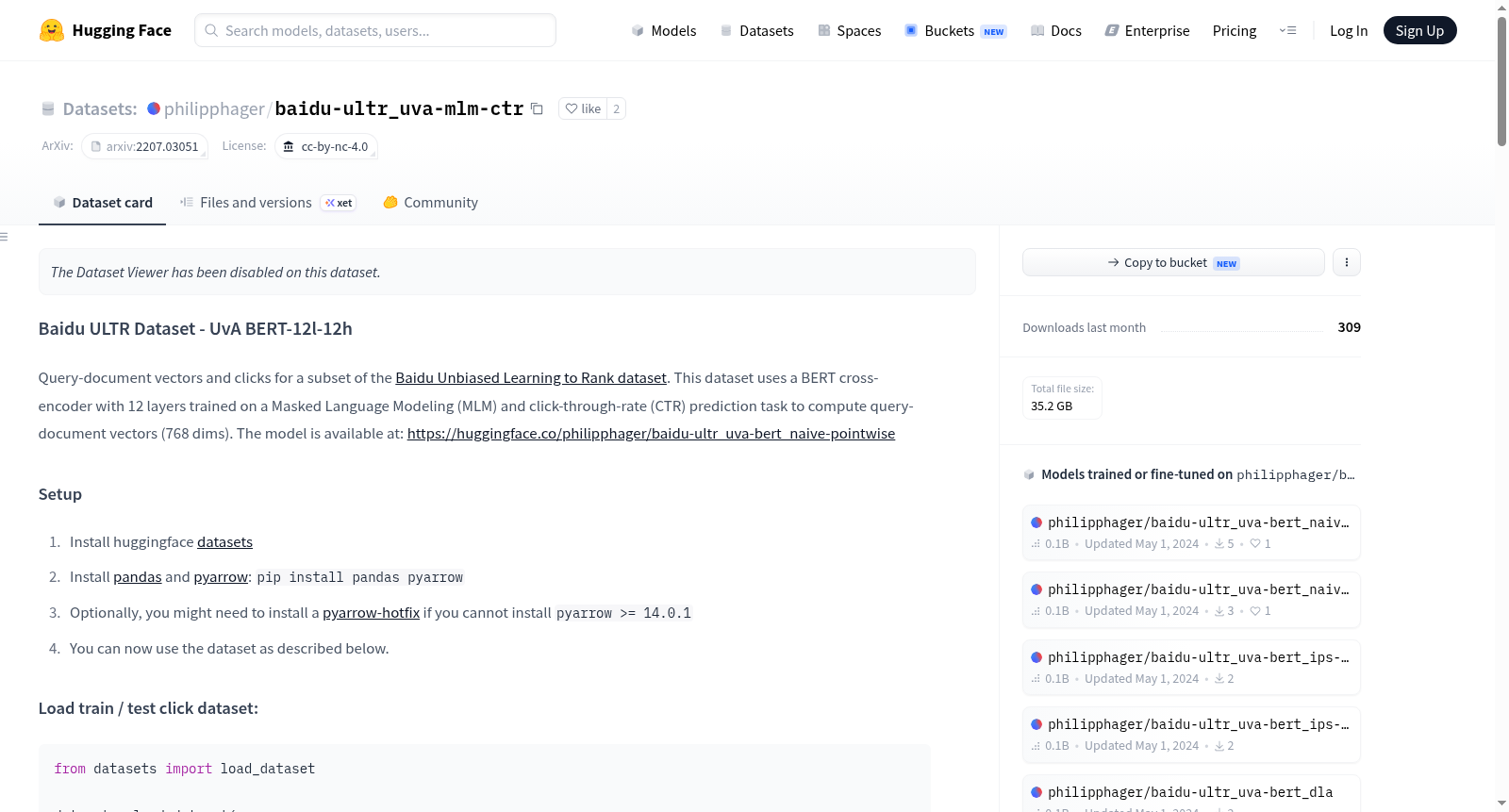Click the Sign Up button
The image size is (1509, 812).
point(1419,30)
